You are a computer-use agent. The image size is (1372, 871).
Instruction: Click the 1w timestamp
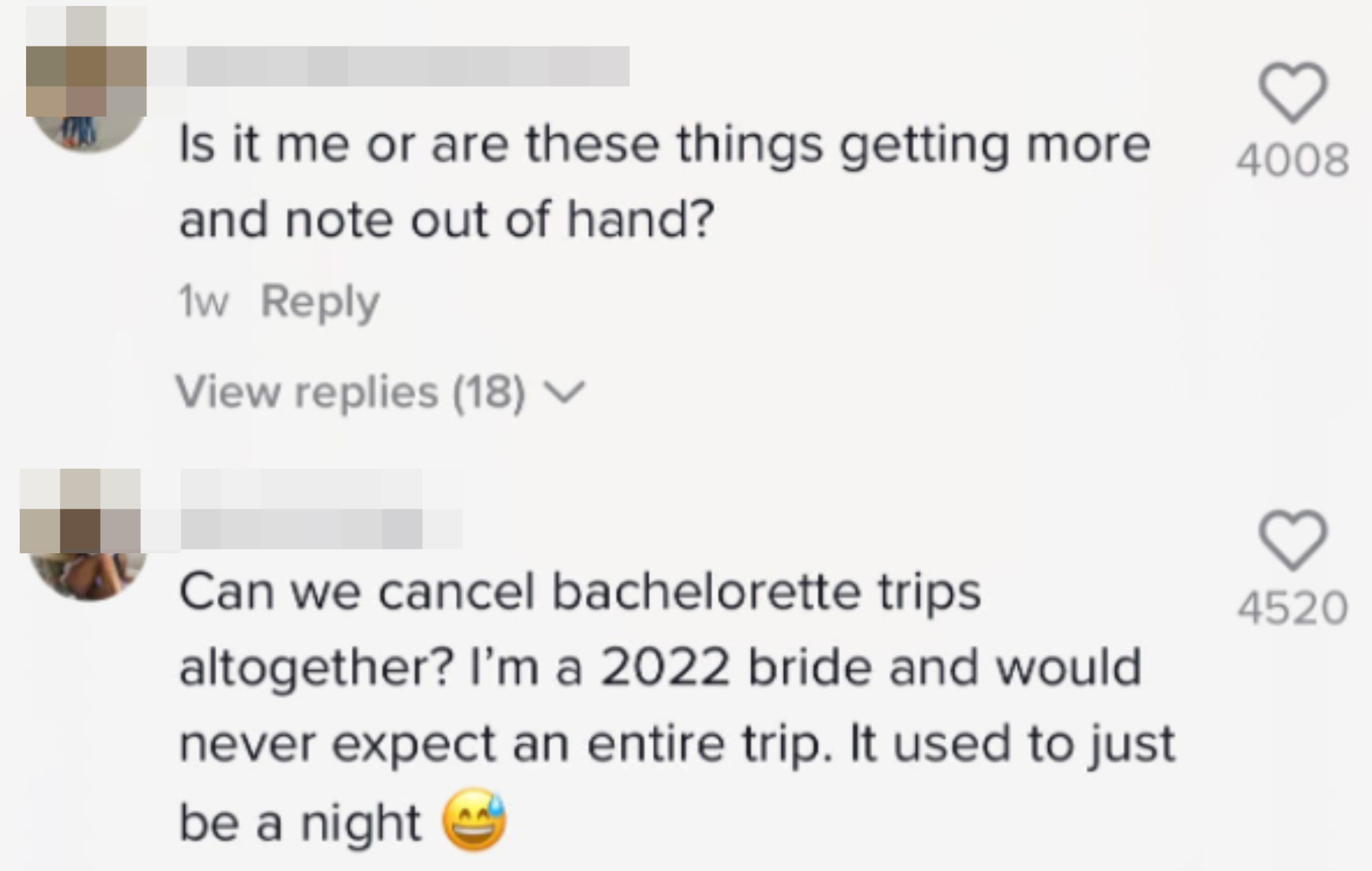[204, 302]
